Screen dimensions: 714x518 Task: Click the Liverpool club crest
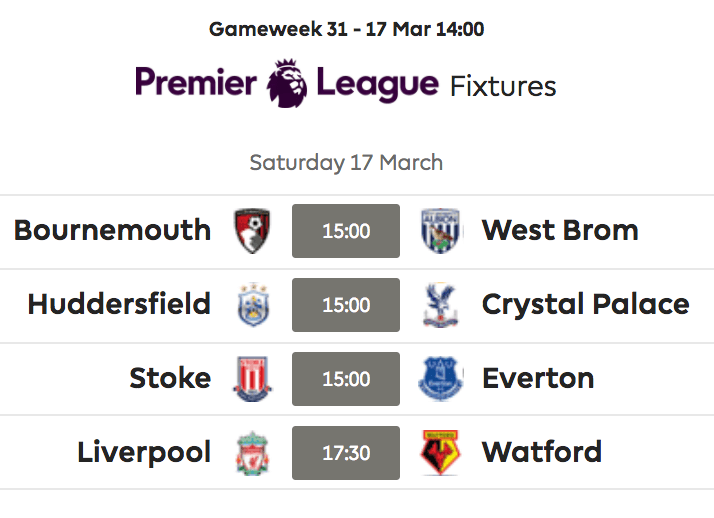tap(253, 453)
